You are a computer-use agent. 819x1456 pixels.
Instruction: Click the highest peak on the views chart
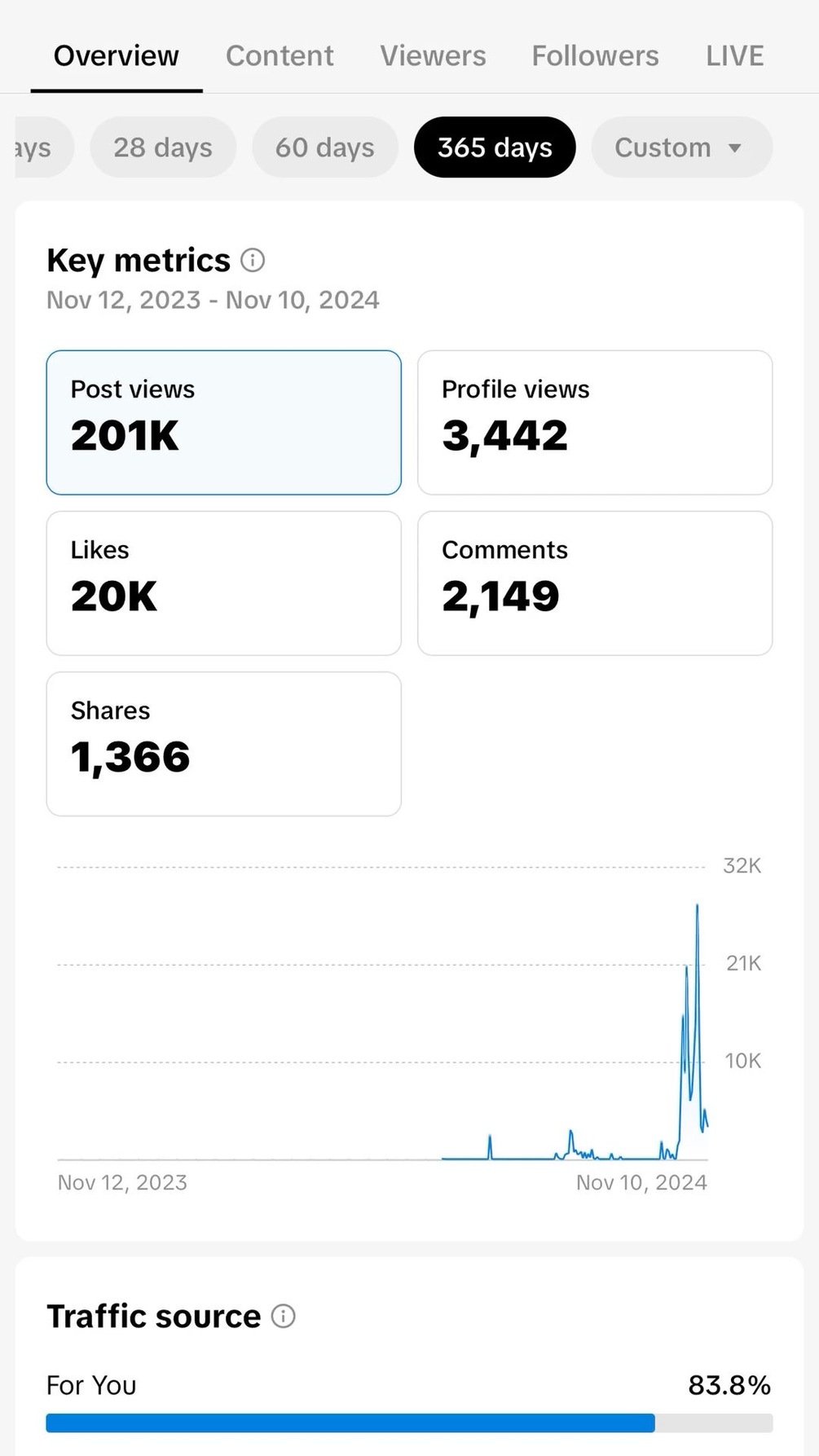coord(697,906)
